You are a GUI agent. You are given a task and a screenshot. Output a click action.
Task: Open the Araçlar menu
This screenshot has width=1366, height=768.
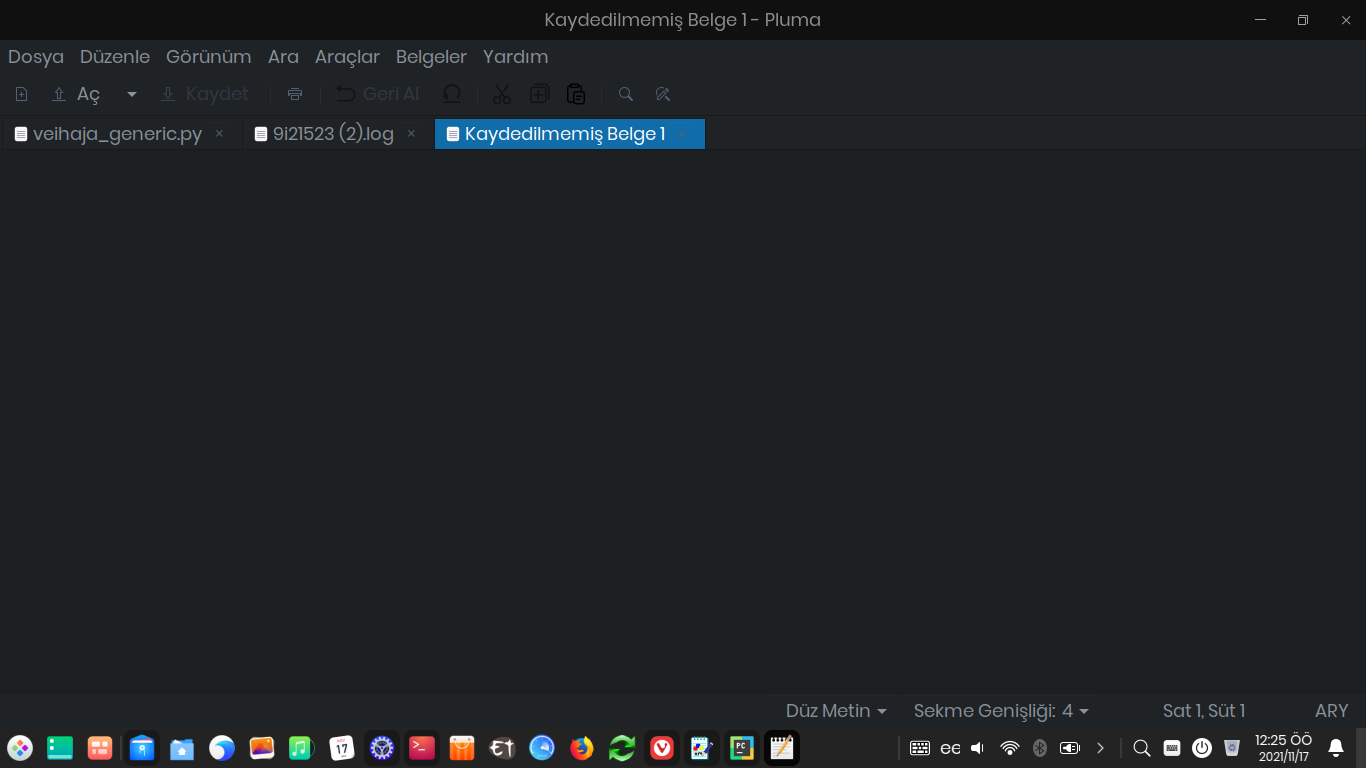pyautogui.click(x=347, y=57)
